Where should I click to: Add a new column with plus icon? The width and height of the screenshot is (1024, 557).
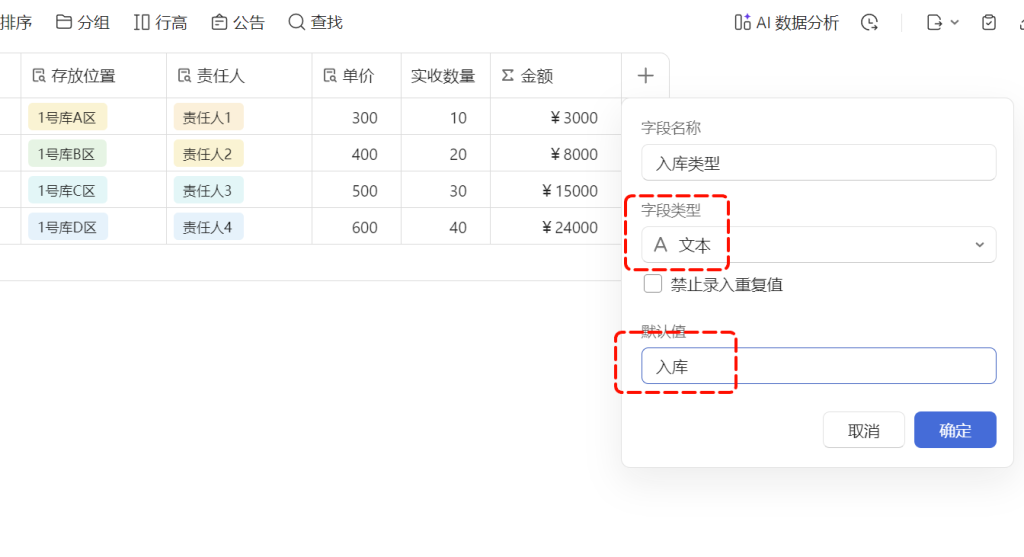[645, 76]
